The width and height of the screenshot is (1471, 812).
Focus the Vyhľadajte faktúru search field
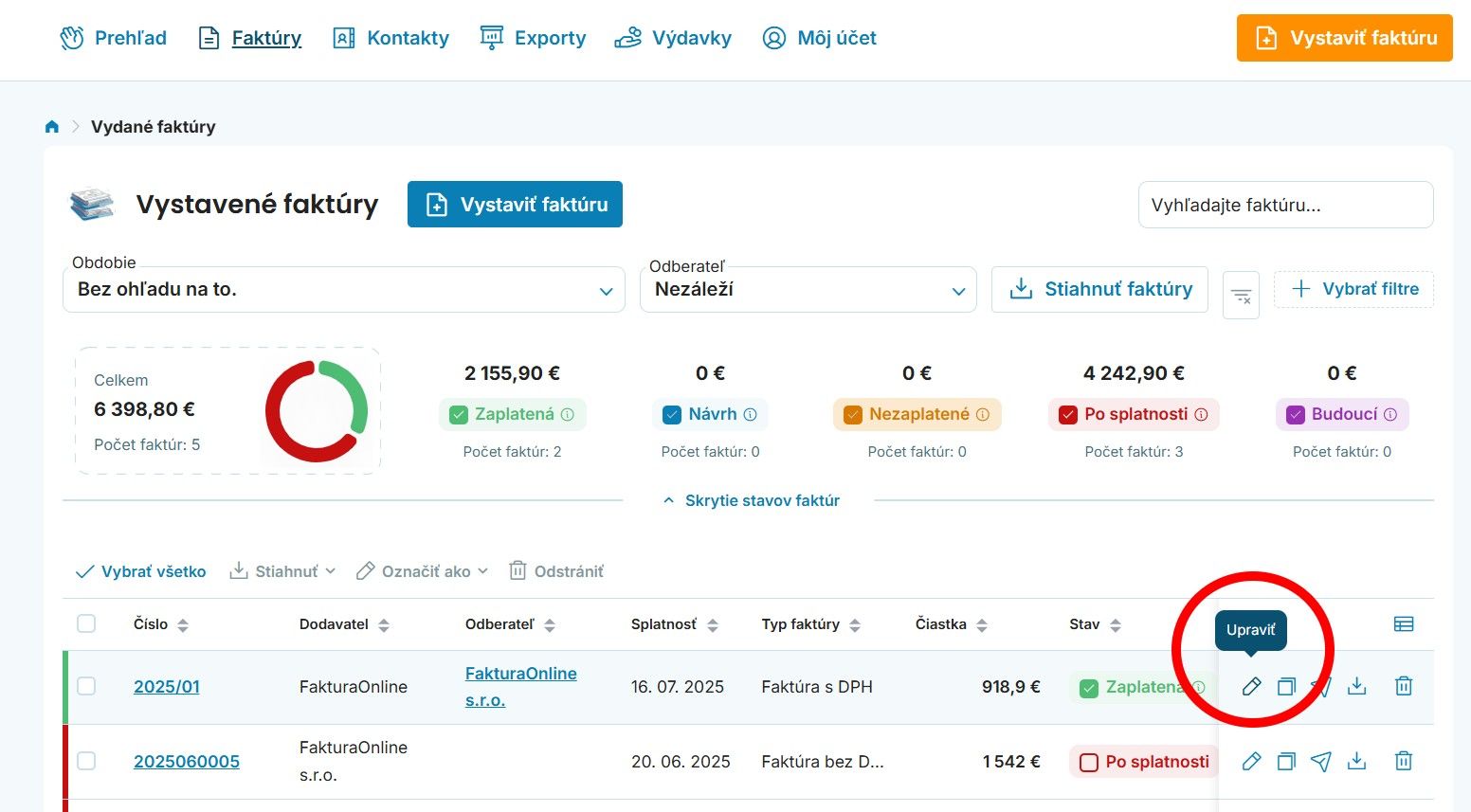[x=1284, y=205]
